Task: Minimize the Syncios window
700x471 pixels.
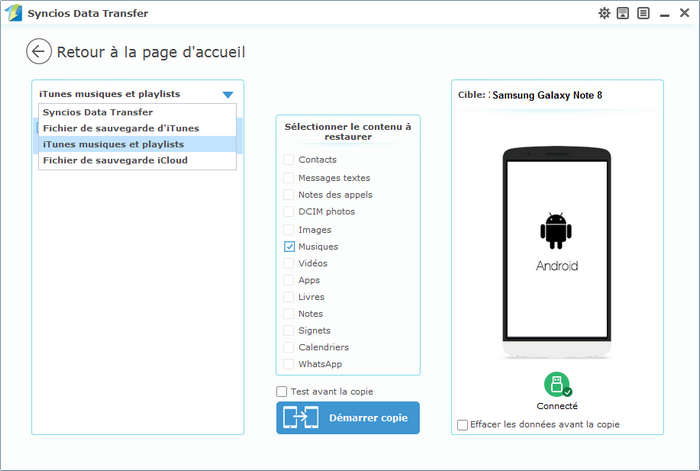Action: (x=662, y=13)
